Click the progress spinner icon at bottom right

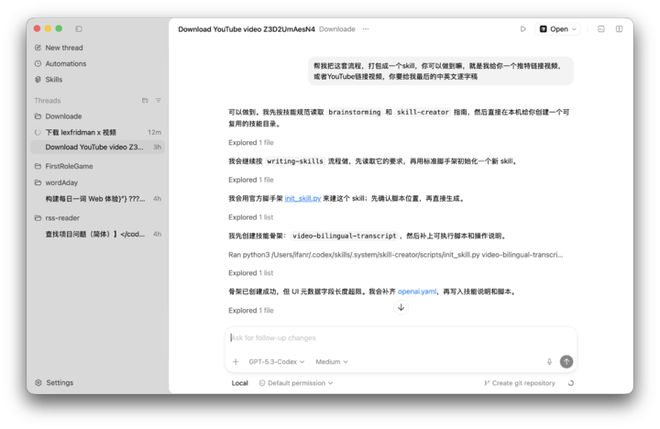571,383
